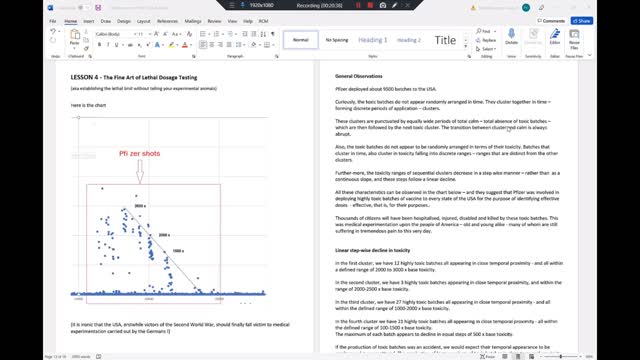Click the Undo icon
This screenshot has height=360, width=640.
point(53,31)
